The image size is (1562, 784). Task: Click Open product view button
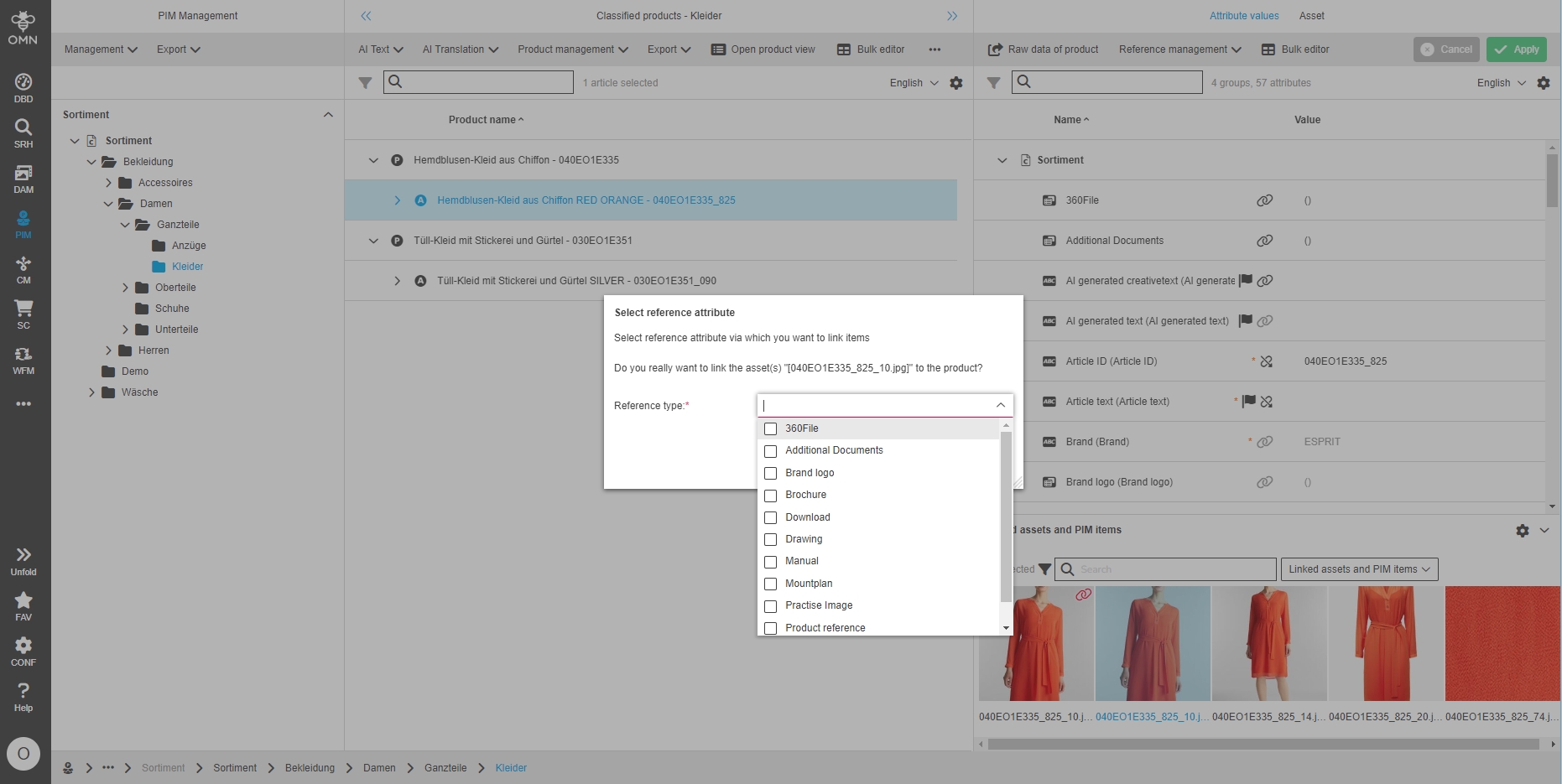[x=763, y=49]
